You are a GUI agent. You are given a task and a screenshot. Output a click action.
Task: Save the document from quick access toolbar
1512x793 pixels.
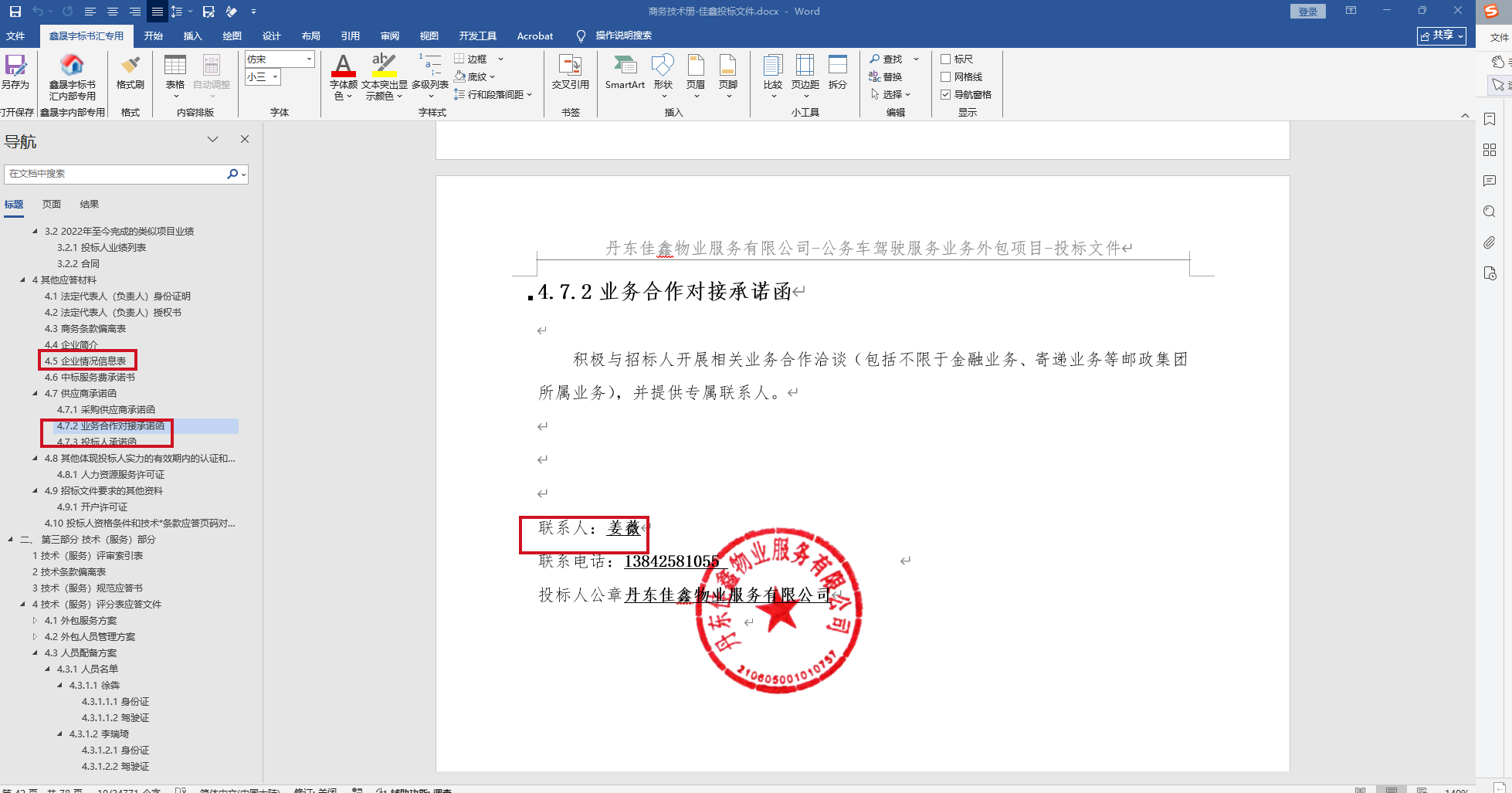click(15, 12)
